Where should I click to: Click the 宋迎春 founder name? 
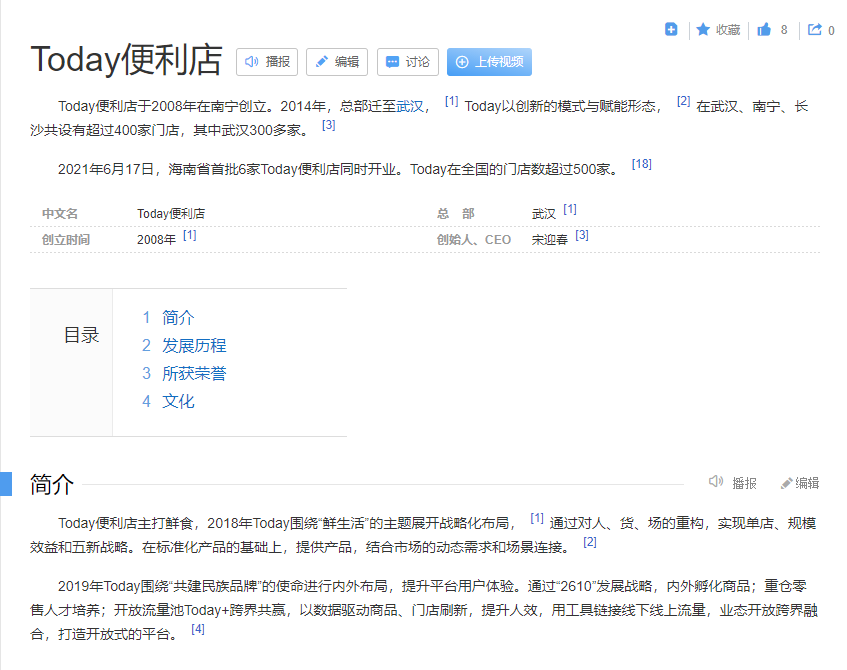click(550, 240)
